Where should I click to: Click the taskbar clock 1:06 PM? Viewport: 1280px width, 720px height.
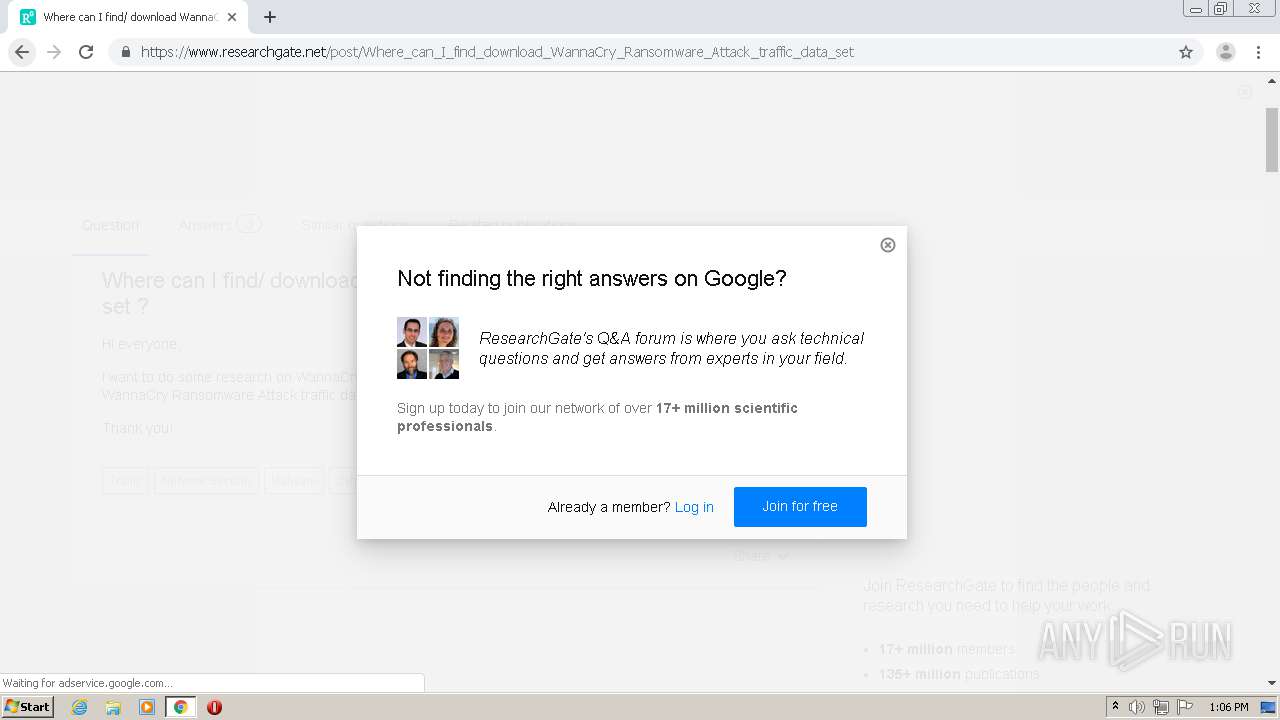click(1228, 707)
